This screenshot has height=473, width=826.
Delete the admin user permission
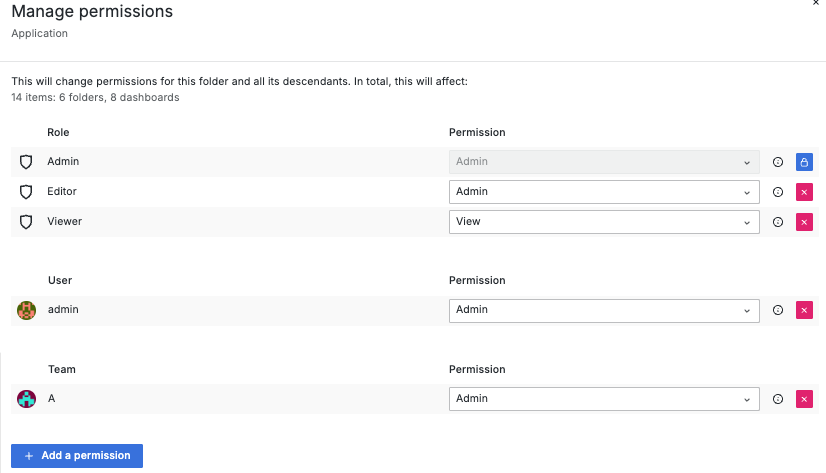pos(804,311)
